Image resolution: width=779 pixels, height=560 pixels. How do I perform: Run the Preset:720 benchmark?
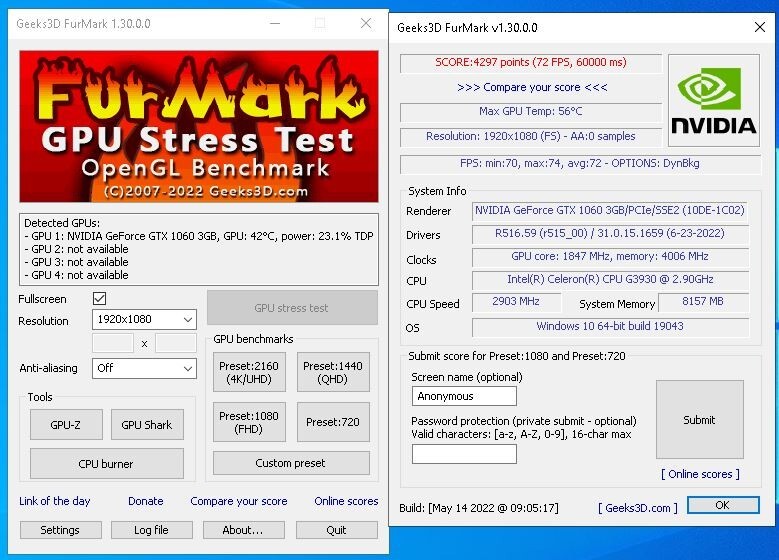click(333, 422)
